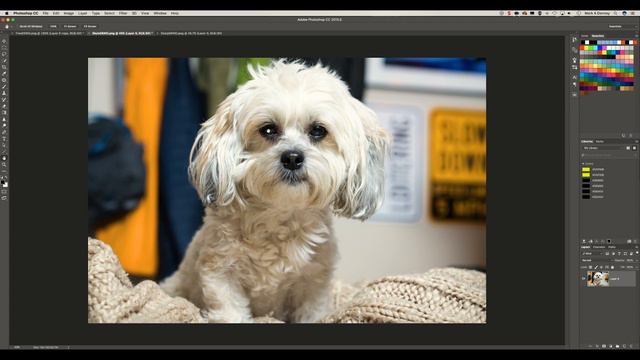Viewport: 640px width, 360px height.
Task: Switch to the first document tab
Action: (49, 33)
